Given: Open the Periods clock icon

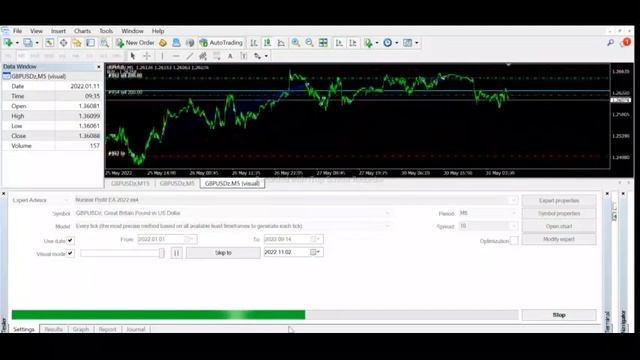Looking at the screenshot, I should click(388, 42).
